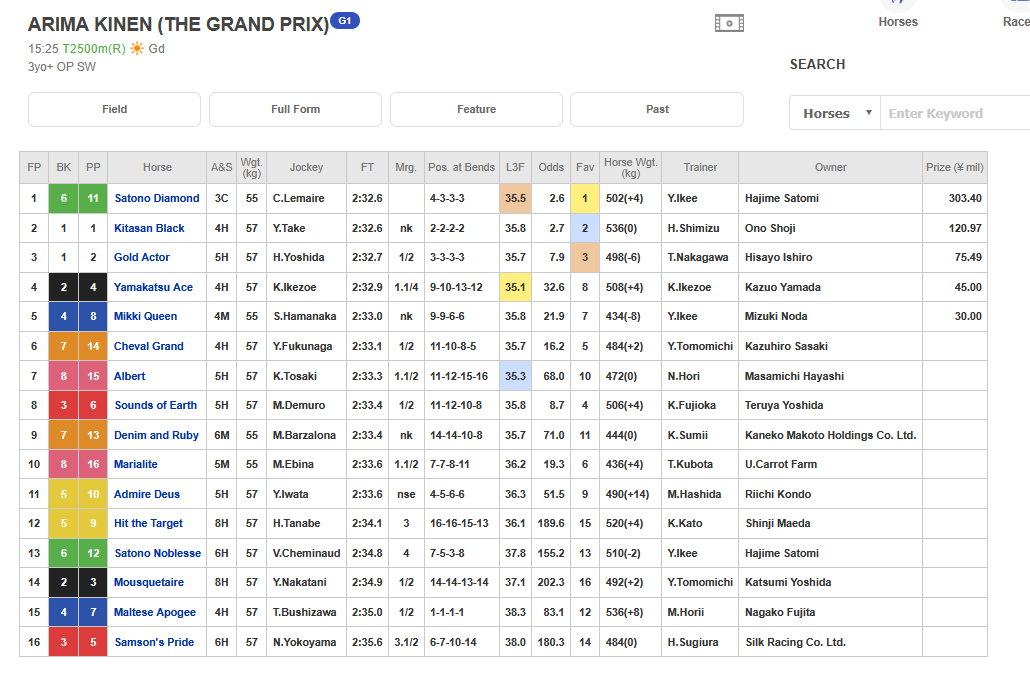1030x674 pixels.
Task: Click the L3F column header
Action: pyautogui.click(x=515, y=168)
